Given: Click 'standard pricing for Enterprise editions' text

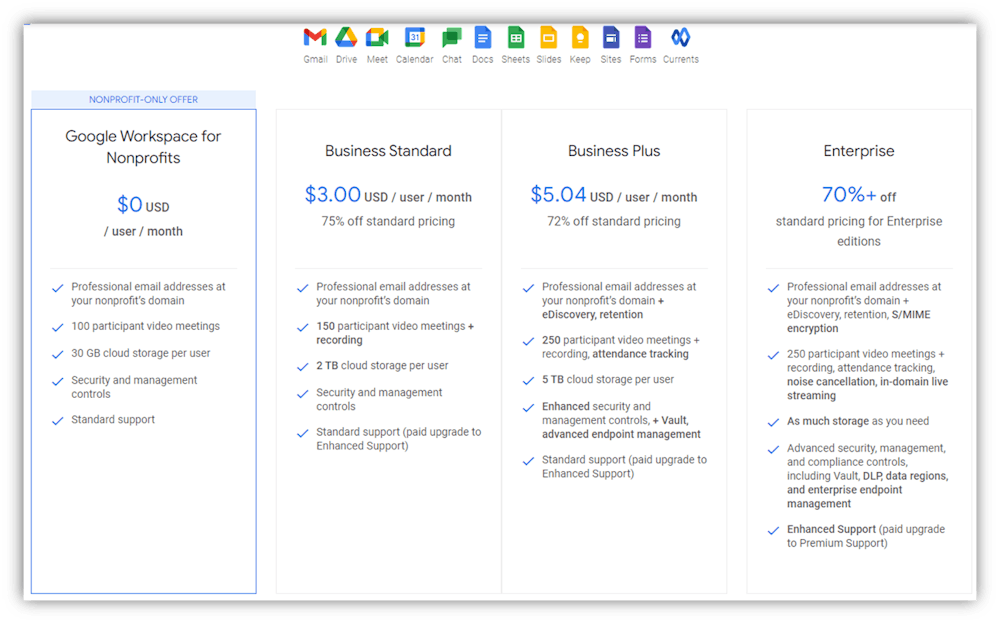Looking at the screenshot, I should click(x=859, y=231).
